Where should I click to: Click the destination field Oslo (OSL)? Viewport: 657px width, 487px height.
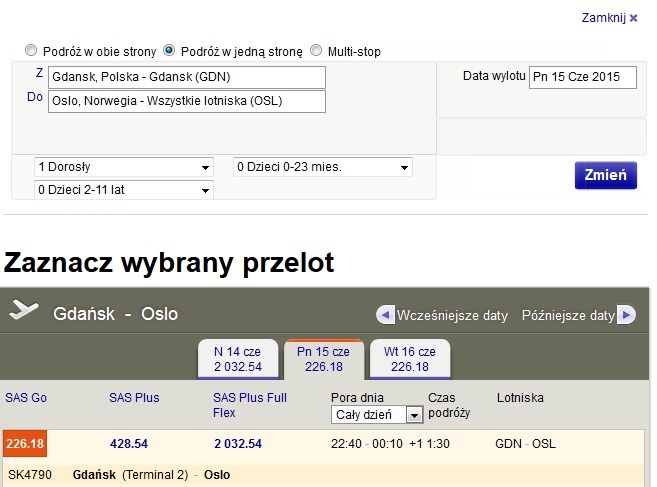(187, 101)
